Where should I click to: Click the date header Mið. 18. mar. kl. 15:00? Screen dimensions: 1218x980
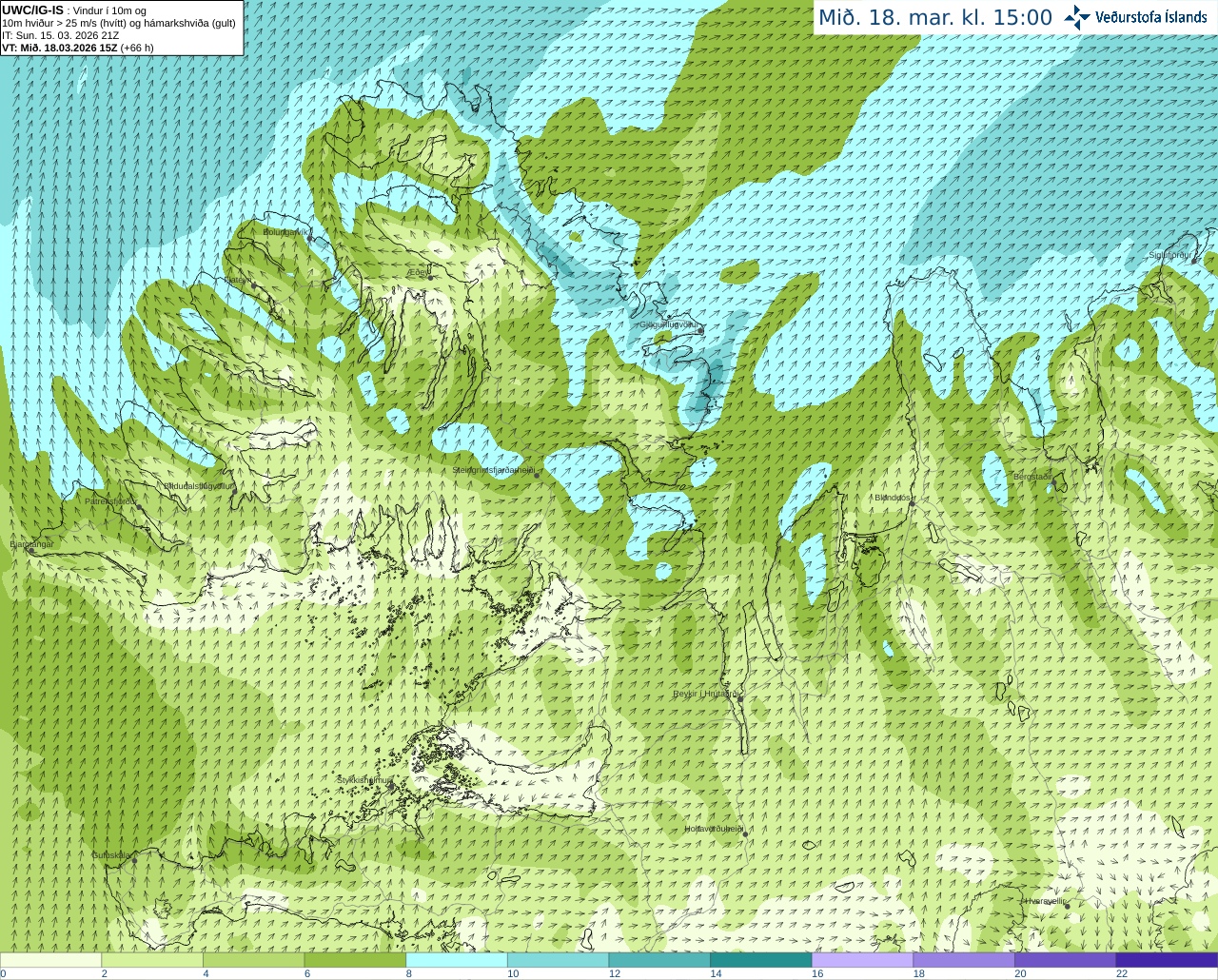(x=935, y=17)
